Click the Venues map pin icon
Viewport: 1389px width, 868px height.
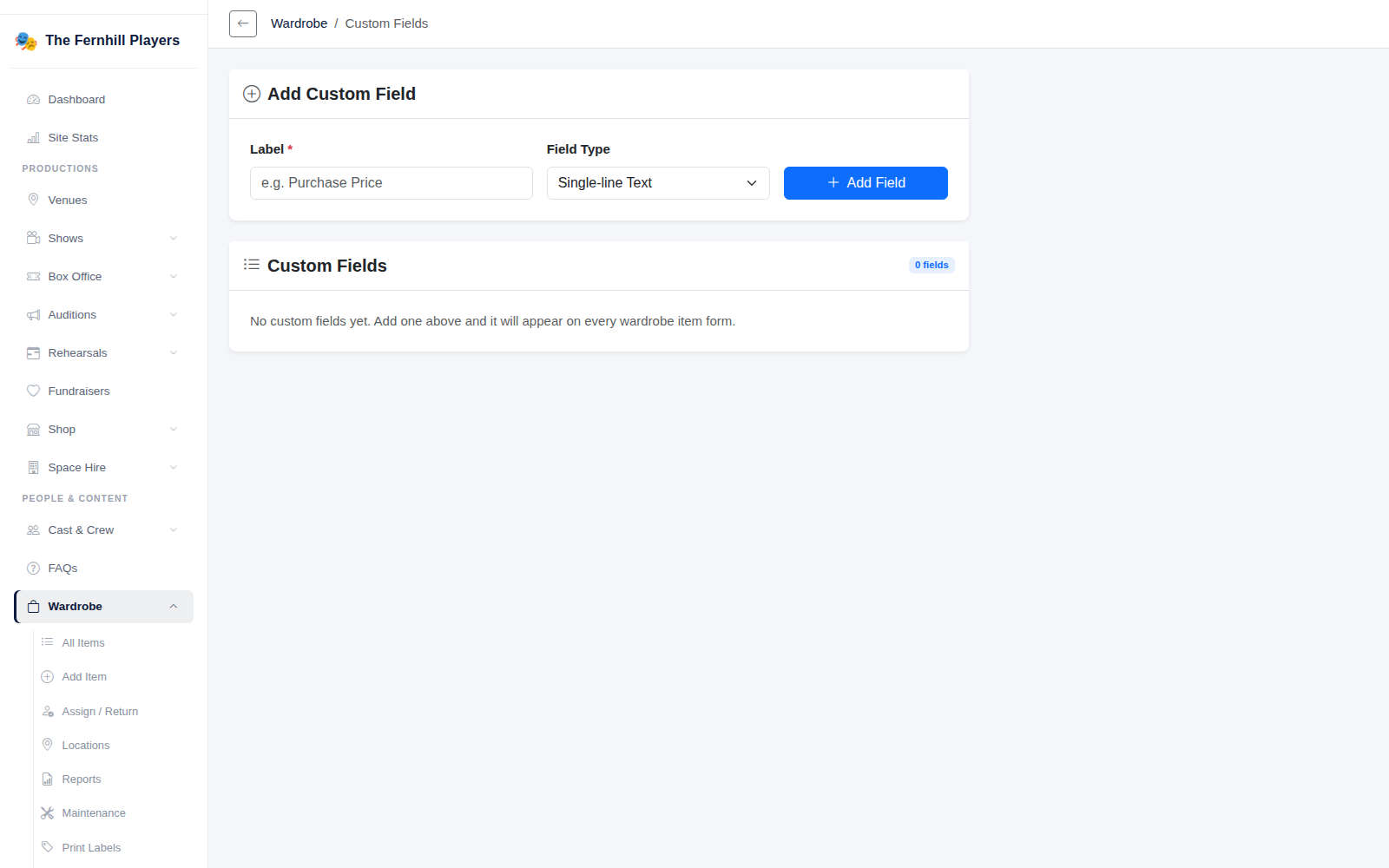pyautogui.click(x=33, y=201)
